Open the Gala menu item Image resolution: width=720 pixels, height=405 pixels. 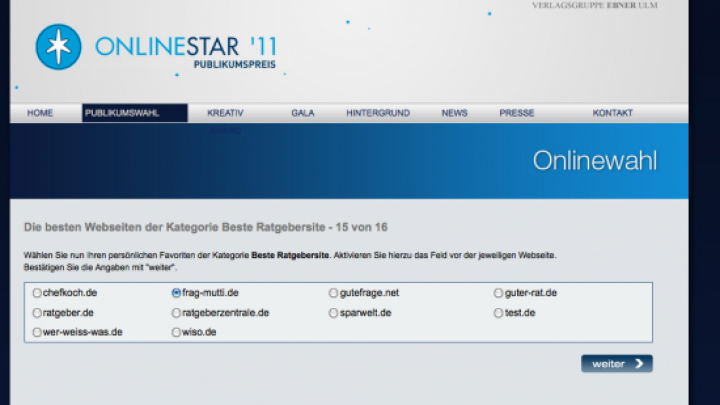click(303, 113)
